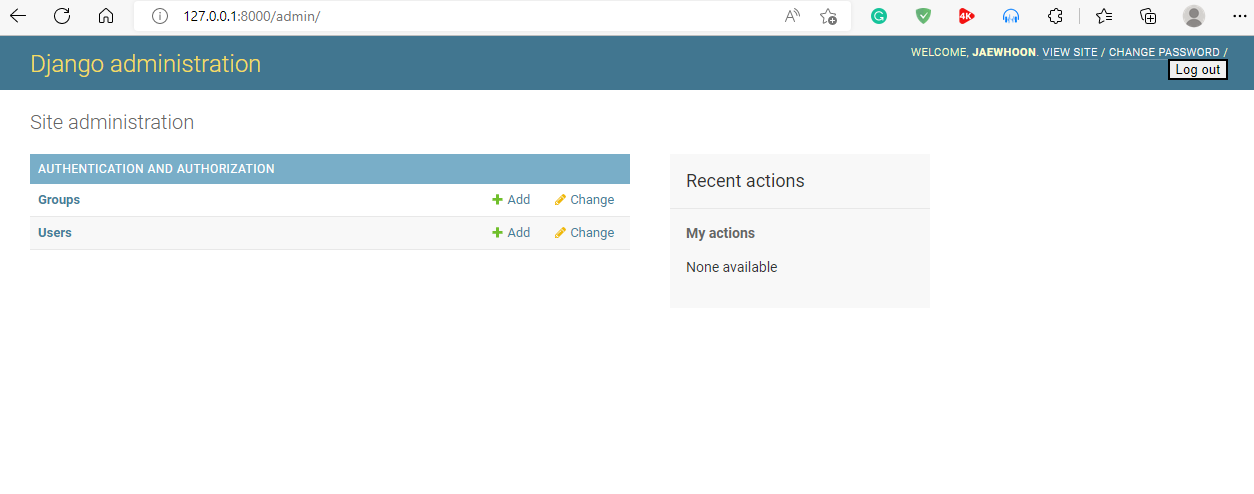Open the red 4K downloader extension icon

pyautogui.click(x=966, y=16)
